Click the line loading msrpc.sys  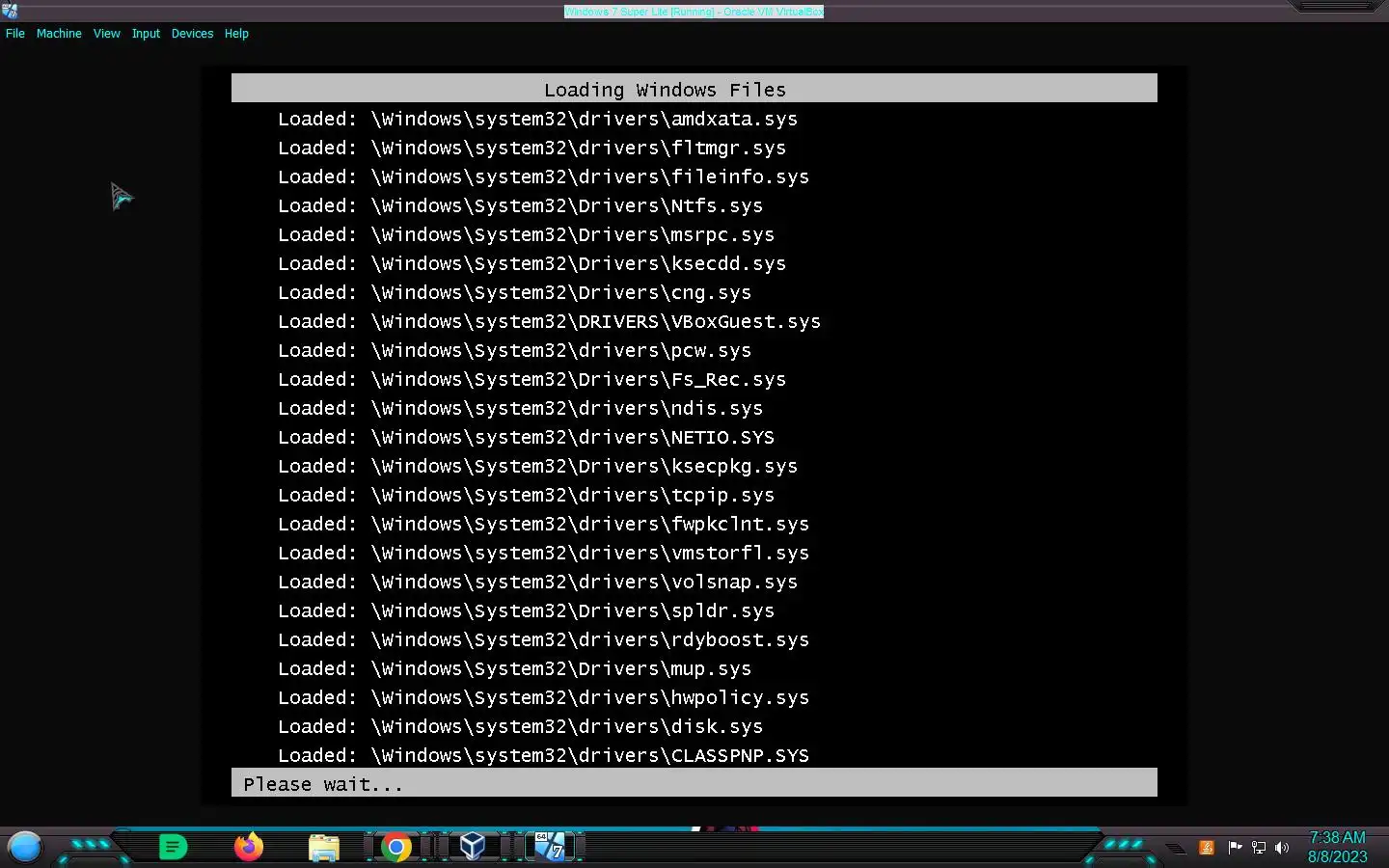tap(526, 234)
